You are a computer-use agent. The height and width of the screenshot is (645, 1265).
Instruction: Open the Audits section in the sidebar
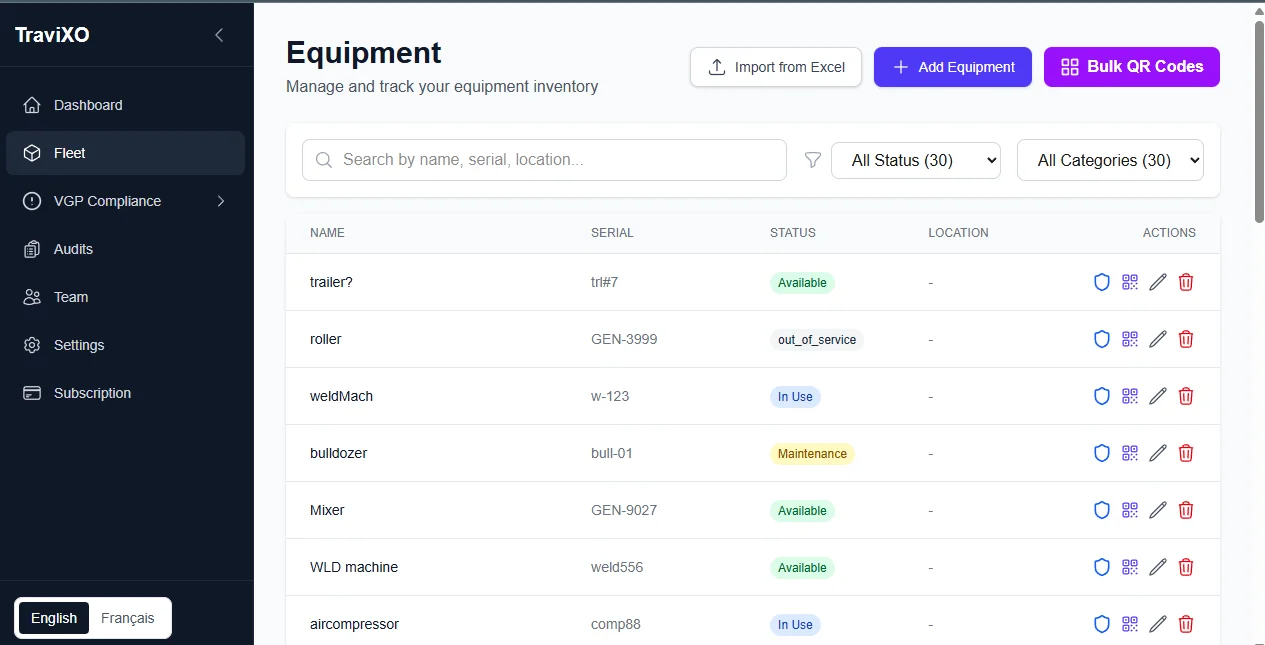click(75, 249)
